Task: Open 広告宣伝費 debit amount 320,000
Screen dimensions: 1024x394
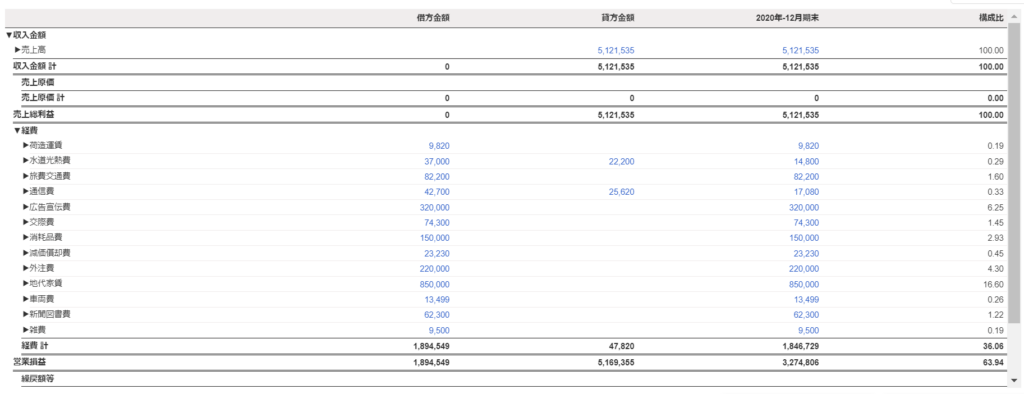Action: tap(434, 207)
